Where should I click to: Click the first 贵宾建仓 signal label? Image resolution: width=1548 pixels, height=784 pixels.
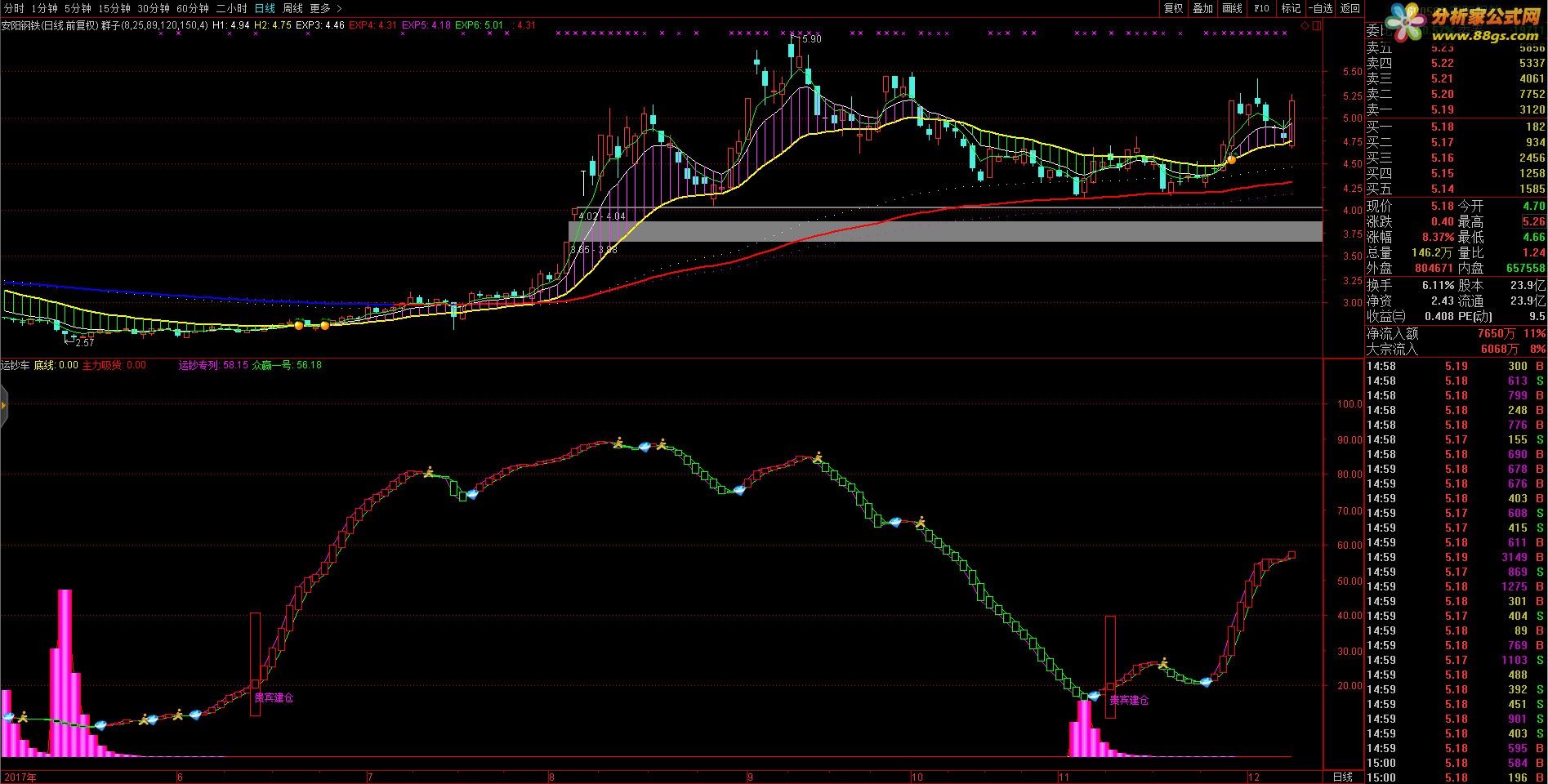[x=274, y=698]
